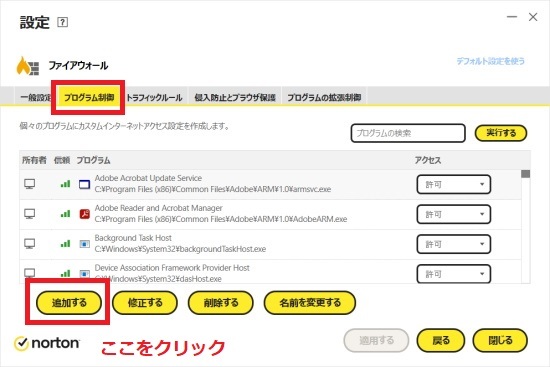Switch to the プログラムの拡張制御 tab
Image resolution: width=550 pixels, height=367 pixels.
[x=324, y=97]
